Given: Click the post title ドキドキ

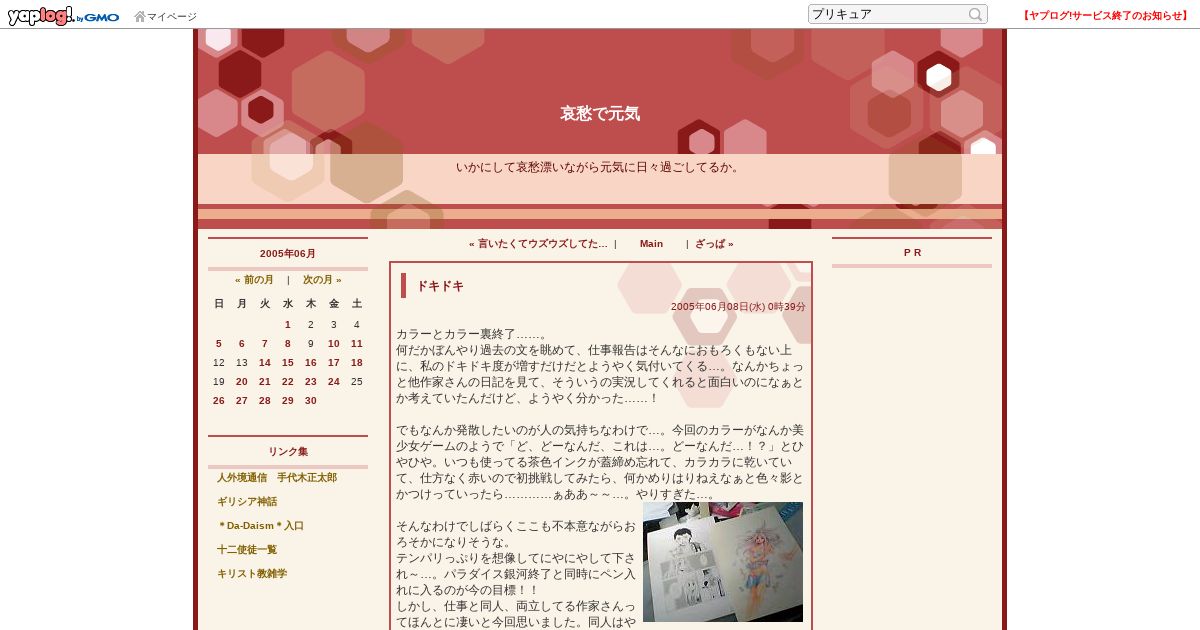Looking at the screenshot, I should click(x=440, y=286).
